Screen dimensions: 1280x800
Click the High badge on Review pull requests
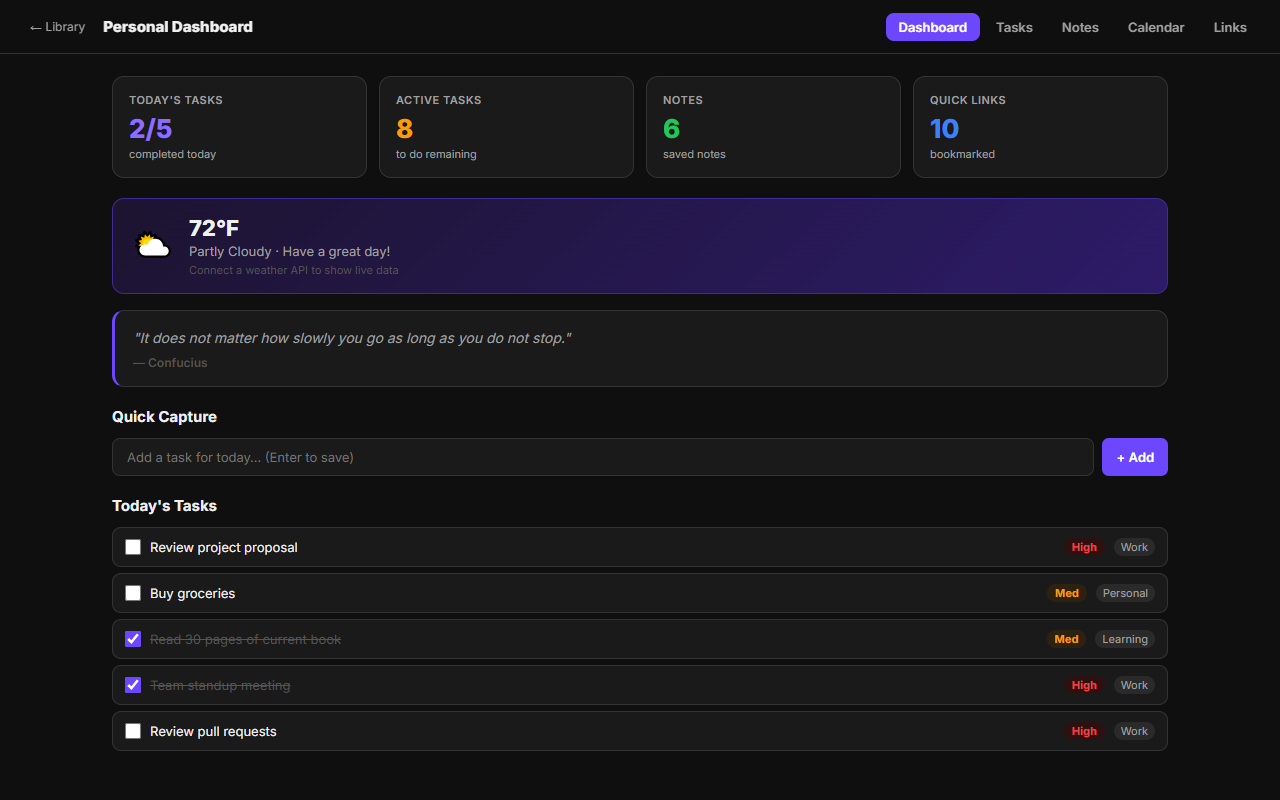(1084, 731)
